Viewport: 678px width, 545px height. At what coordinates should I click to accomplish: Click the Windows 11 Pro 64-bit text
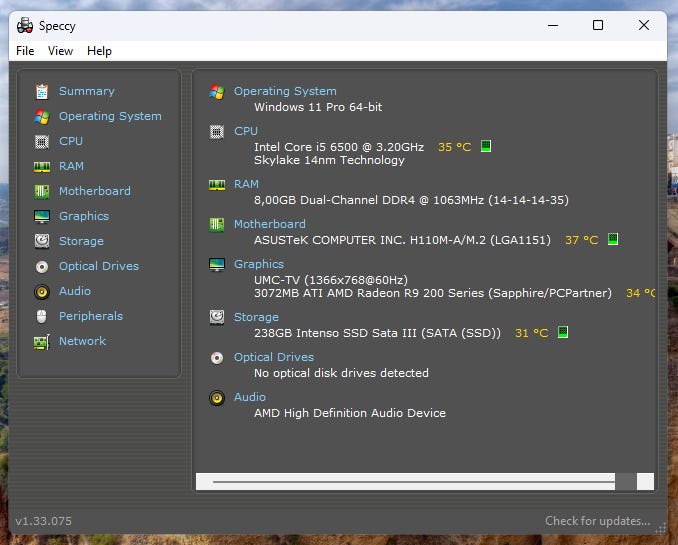coord(318,107)
